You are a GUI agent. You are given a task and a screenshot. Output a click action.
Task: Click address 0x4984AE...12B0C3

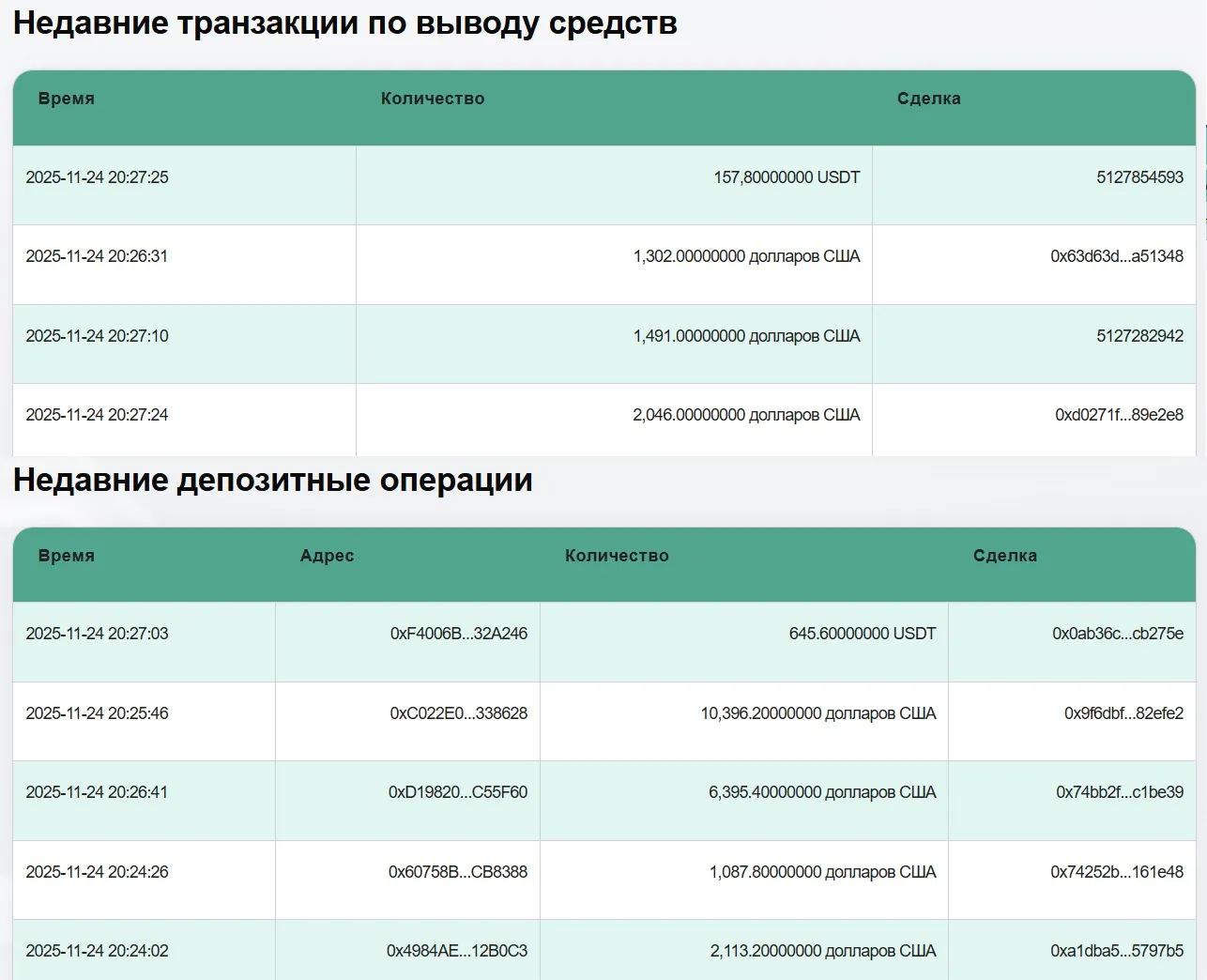pos(457,951)
